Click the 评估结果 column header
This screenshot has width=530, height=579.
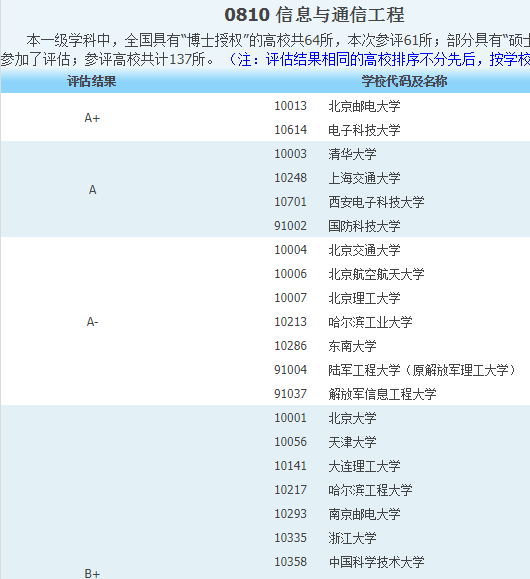pos(92,81)
